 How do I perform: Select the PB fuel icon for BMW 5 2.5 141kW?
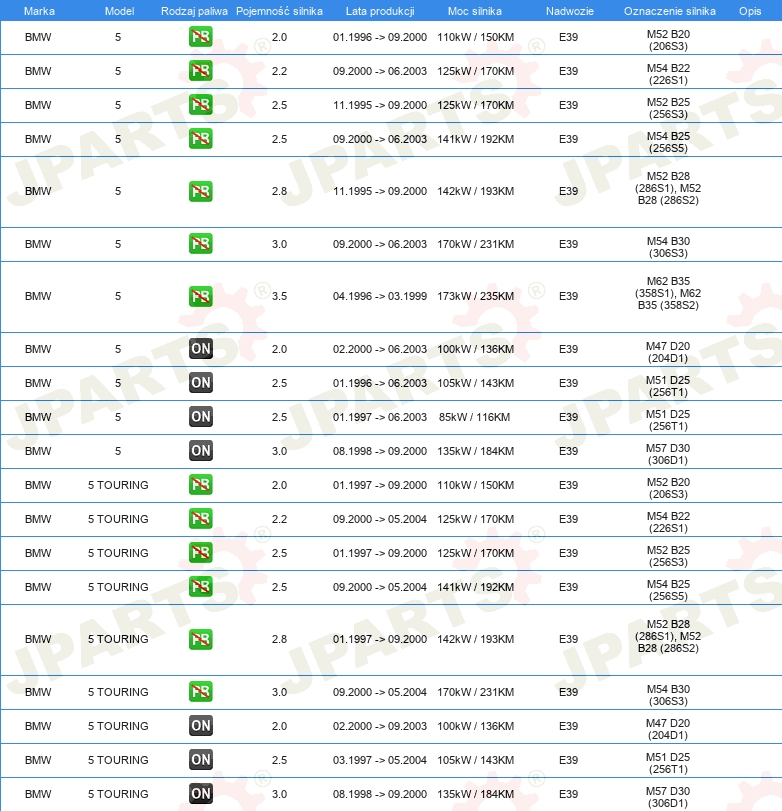201,139
